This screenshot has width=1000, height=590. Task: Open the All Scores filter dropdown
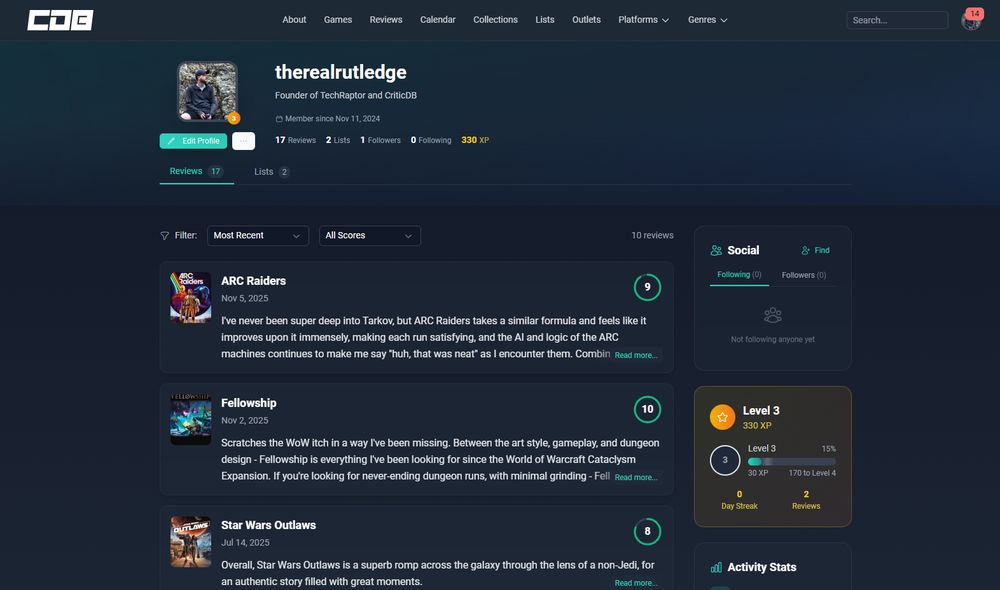[x=370, y=235]
